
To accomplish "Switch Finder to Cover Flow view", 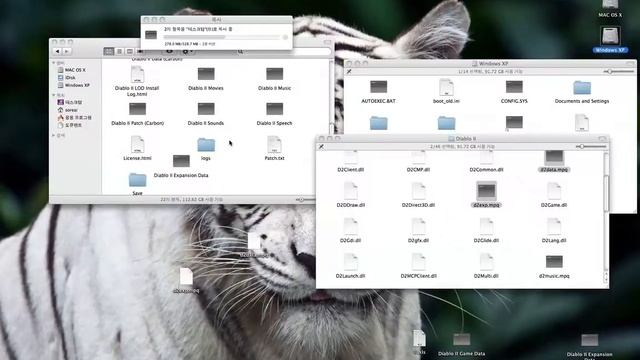I will click(139, 51).
